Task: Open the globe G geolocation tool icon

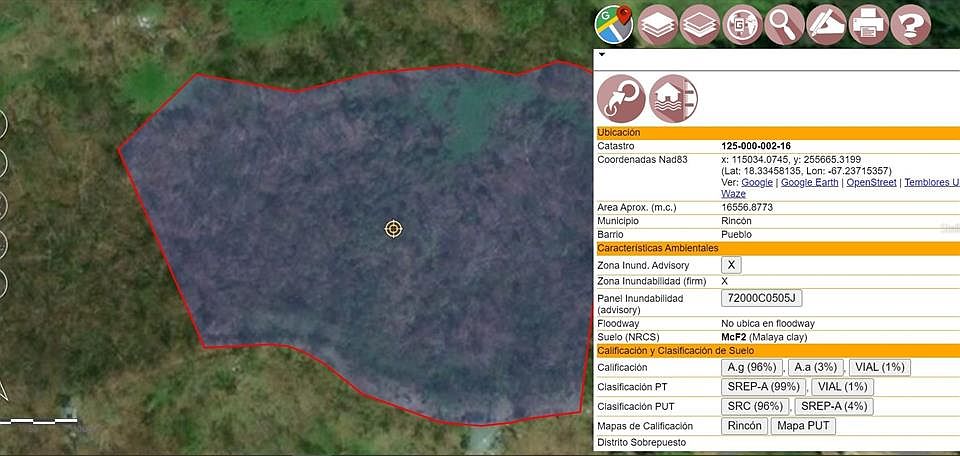Action: pos(742,25)
